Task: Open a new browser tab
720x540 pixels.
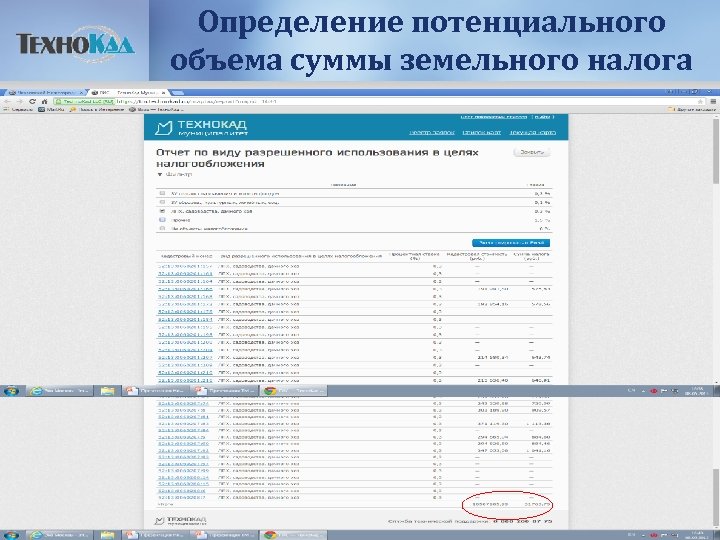Action: (177, 92)
